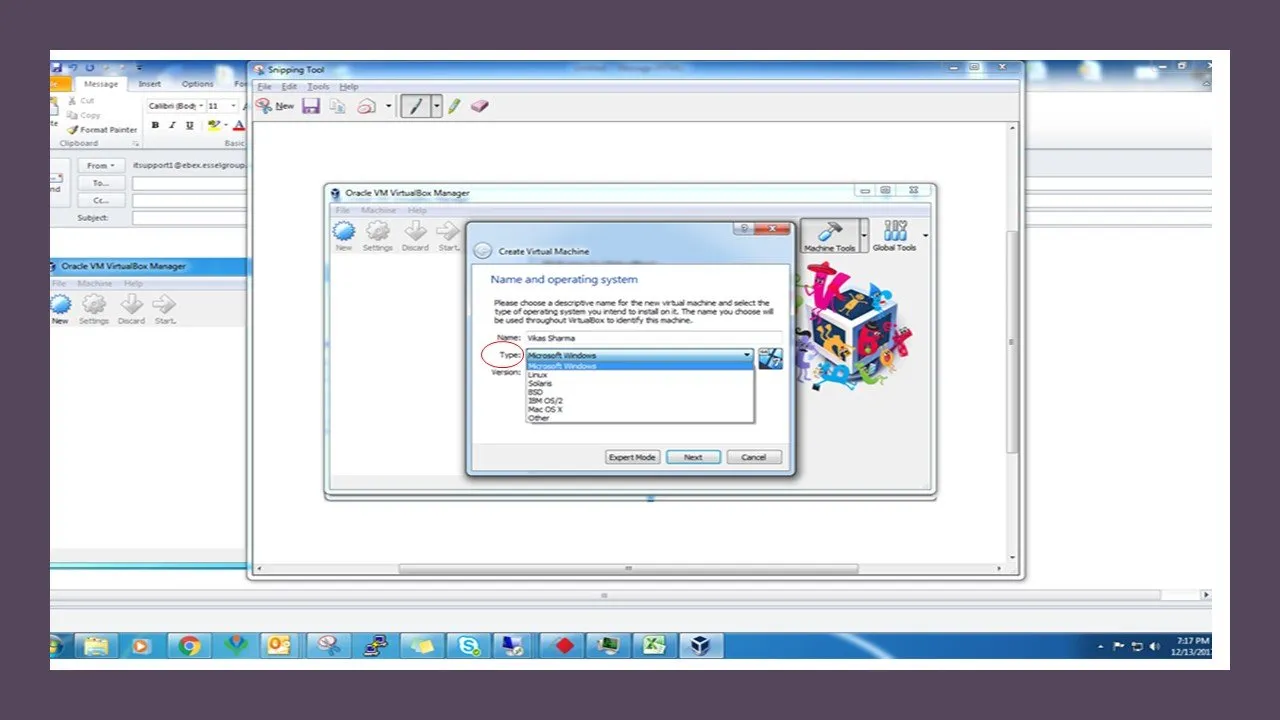Select the Eraser tool

479,105
